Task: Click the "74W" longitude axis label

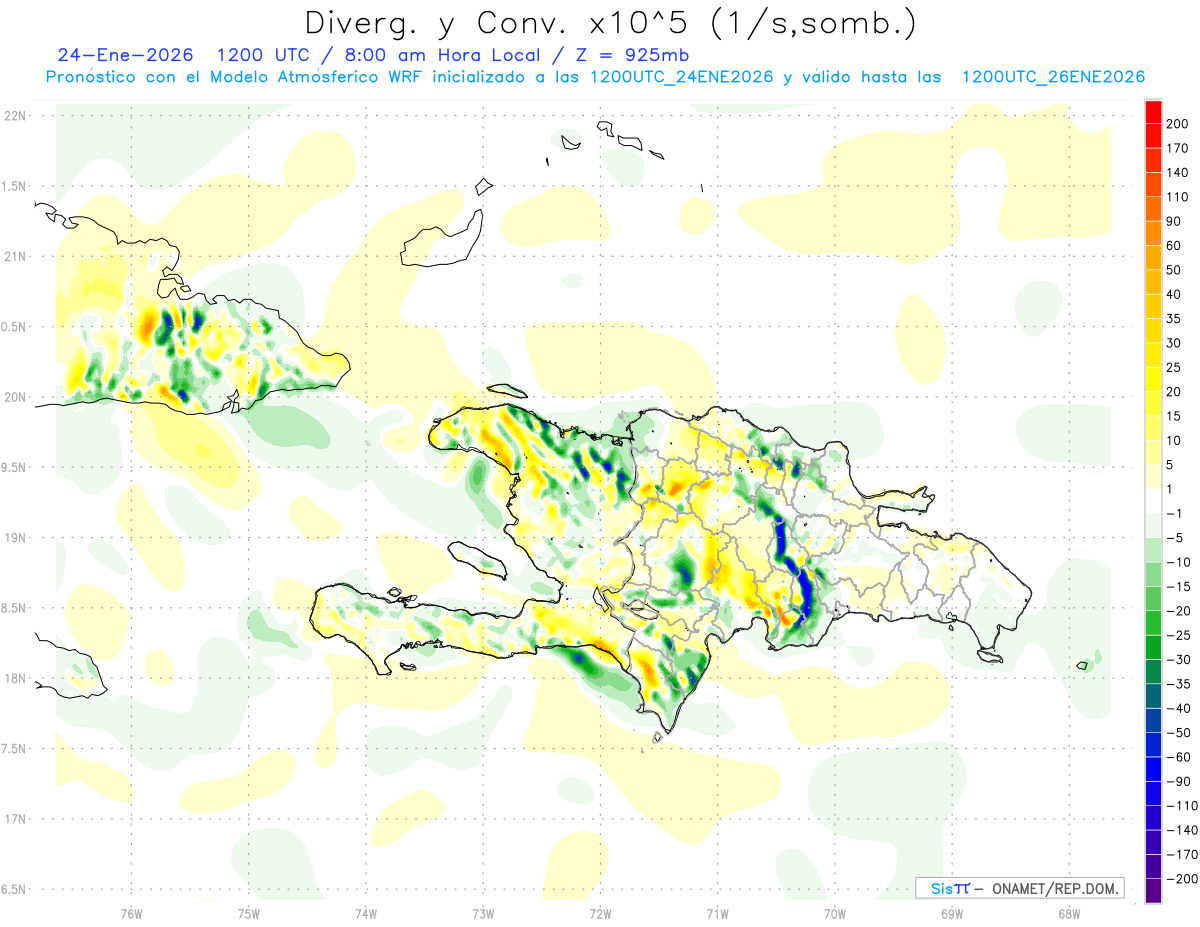Action: (365, 914)
